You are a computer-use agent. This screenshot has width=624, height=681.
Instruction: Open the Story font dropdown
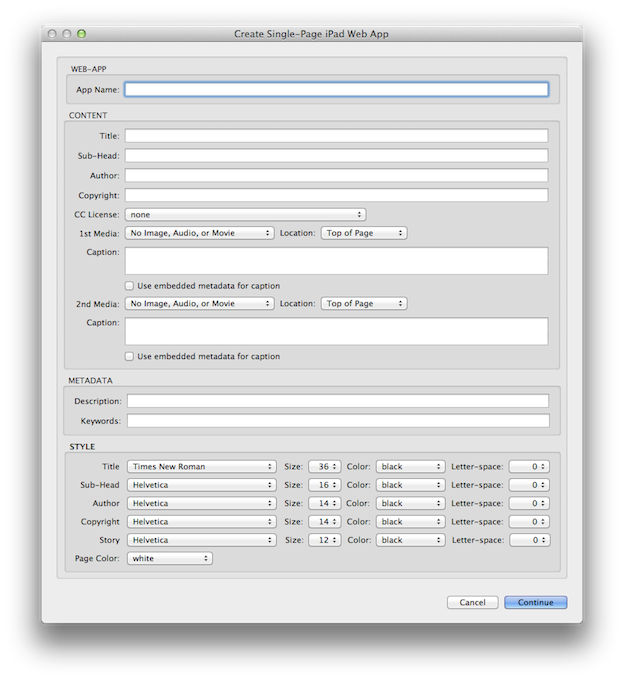(x=202, y=540)
